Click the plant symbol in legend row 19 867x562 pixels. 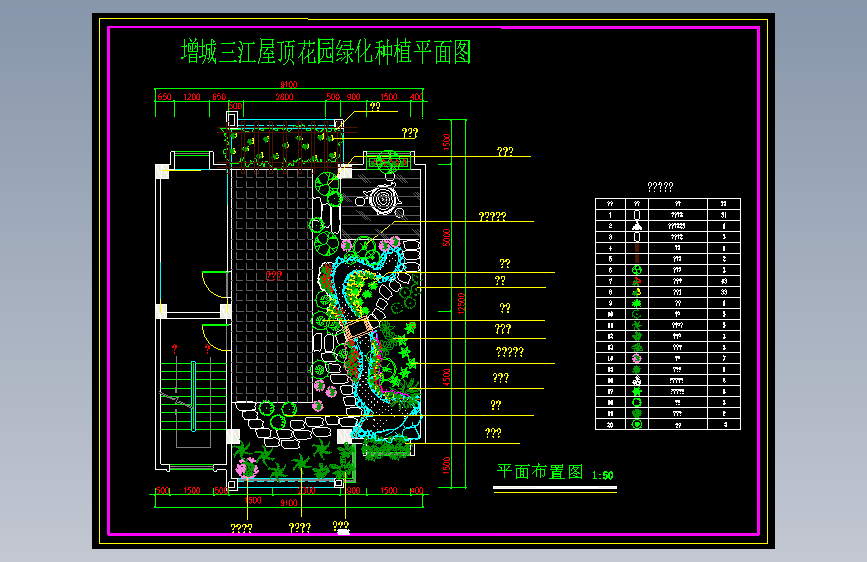point(637,414)
